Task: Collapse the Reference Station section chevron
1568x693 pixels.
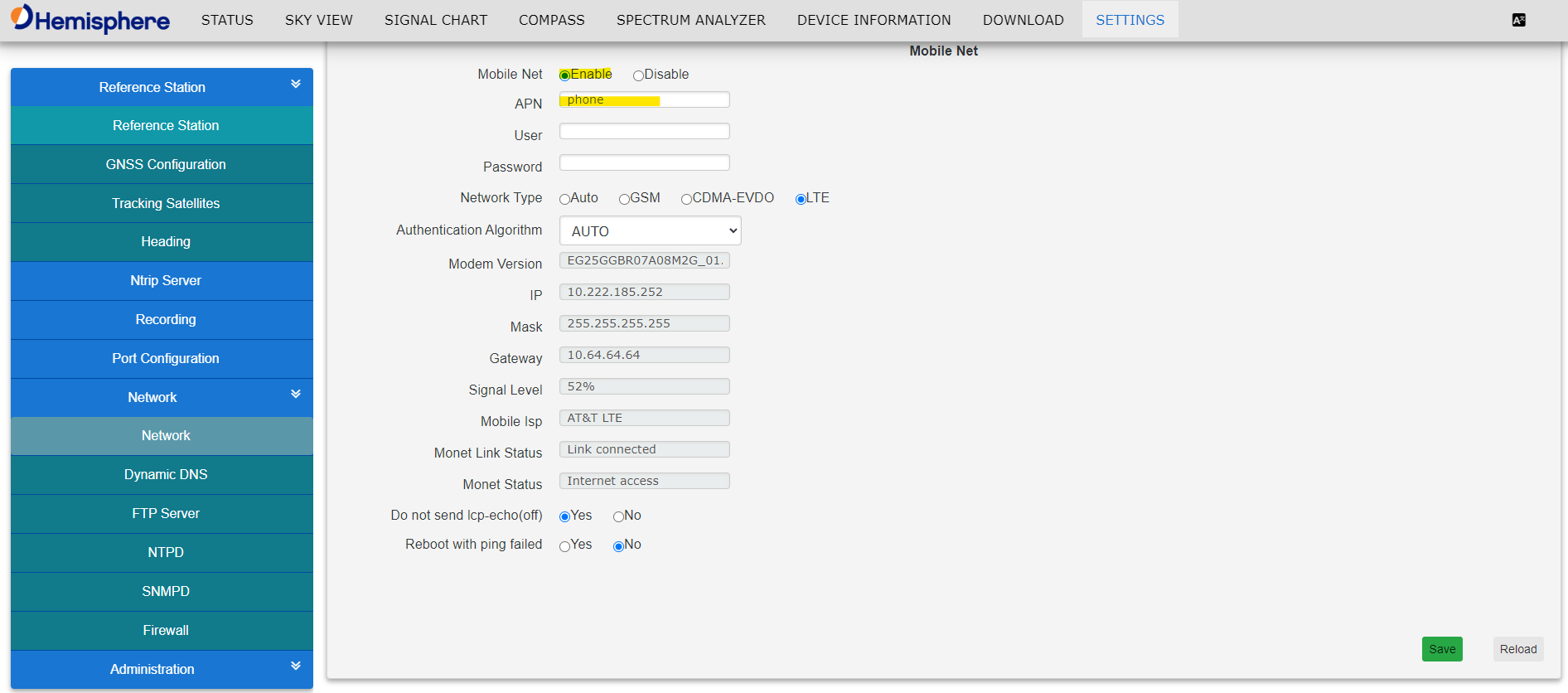Action: pos(296,85)
